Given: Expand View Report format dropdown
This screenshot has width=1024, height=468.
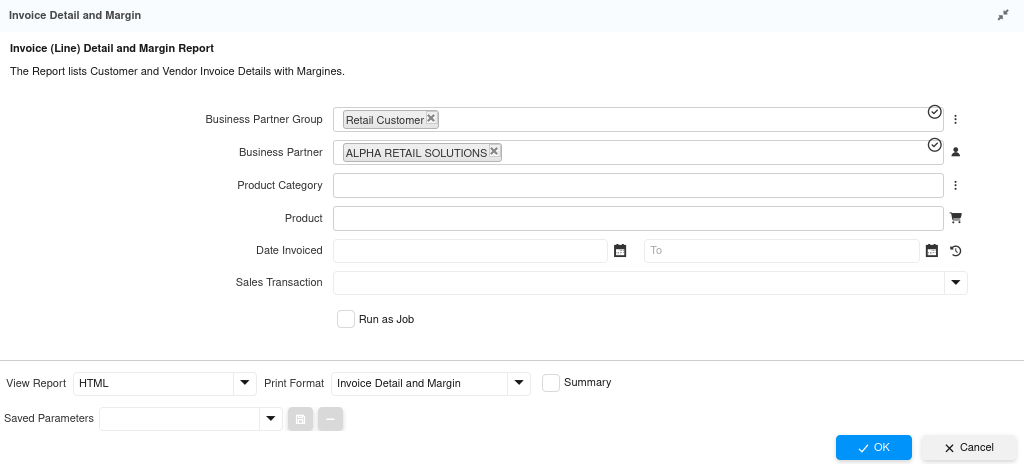Looking at the screenshot, I should tap(245, 383).
